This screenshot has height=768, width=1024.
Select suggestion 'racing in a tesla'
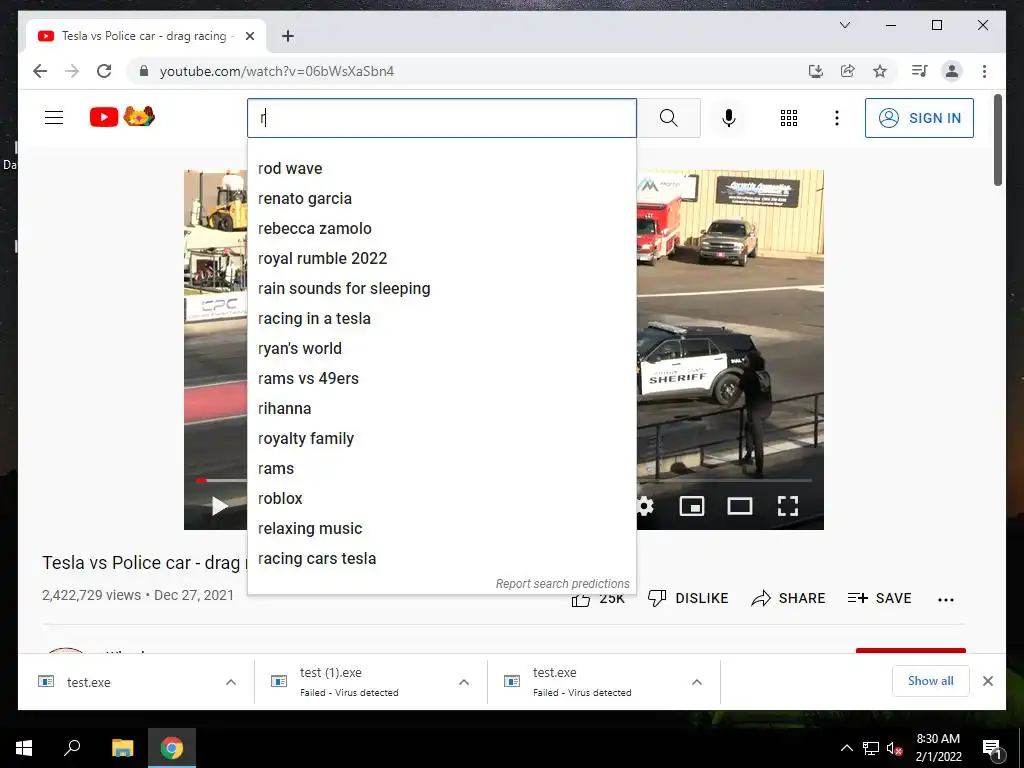tap(441, 319)
